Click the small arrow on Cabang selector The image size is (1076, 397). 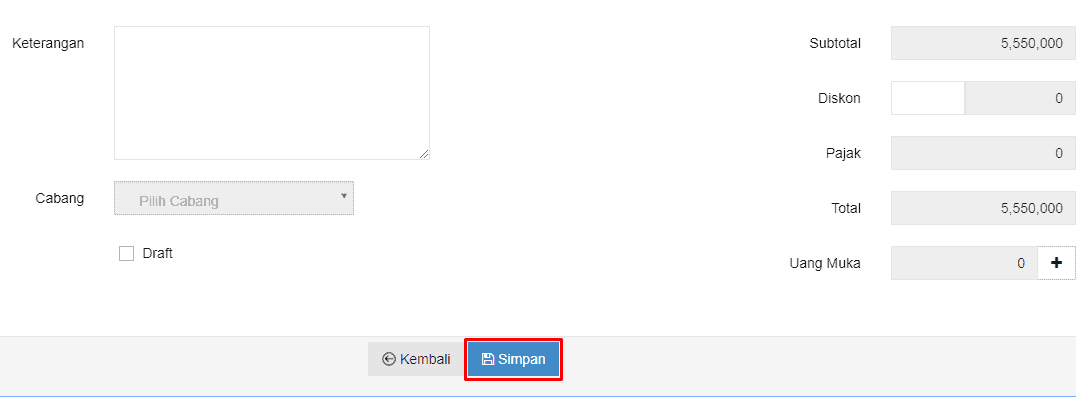pos(343,196)
